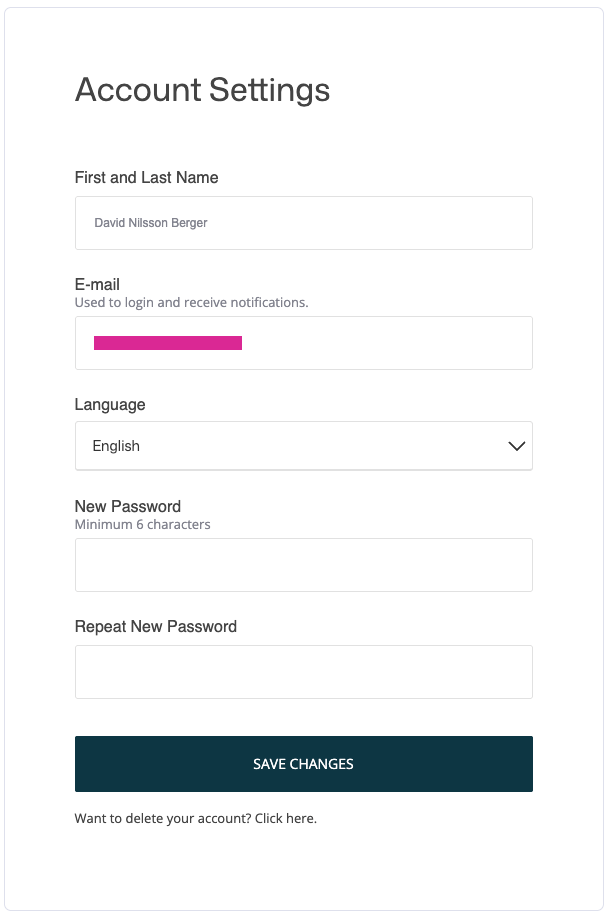Image resolution: width=610 pixels, height=918 pixels.
Task: Select the Repeat New Password field
Action: pos(303,672)
